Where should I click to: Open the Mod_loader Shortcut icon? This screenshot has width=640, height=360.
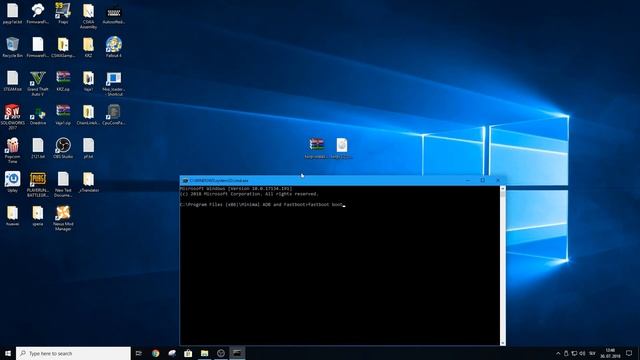click(113, 83)
